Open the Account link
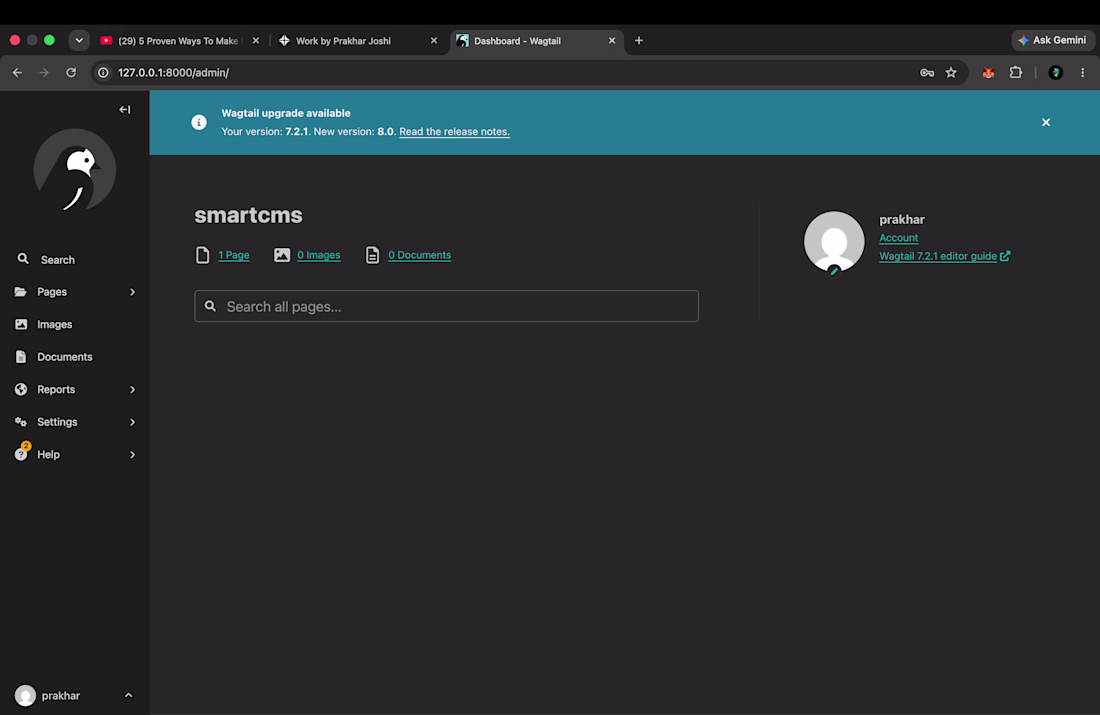Image resolution: width=1100 pixels, height=715 pixels. coord(899,238)
